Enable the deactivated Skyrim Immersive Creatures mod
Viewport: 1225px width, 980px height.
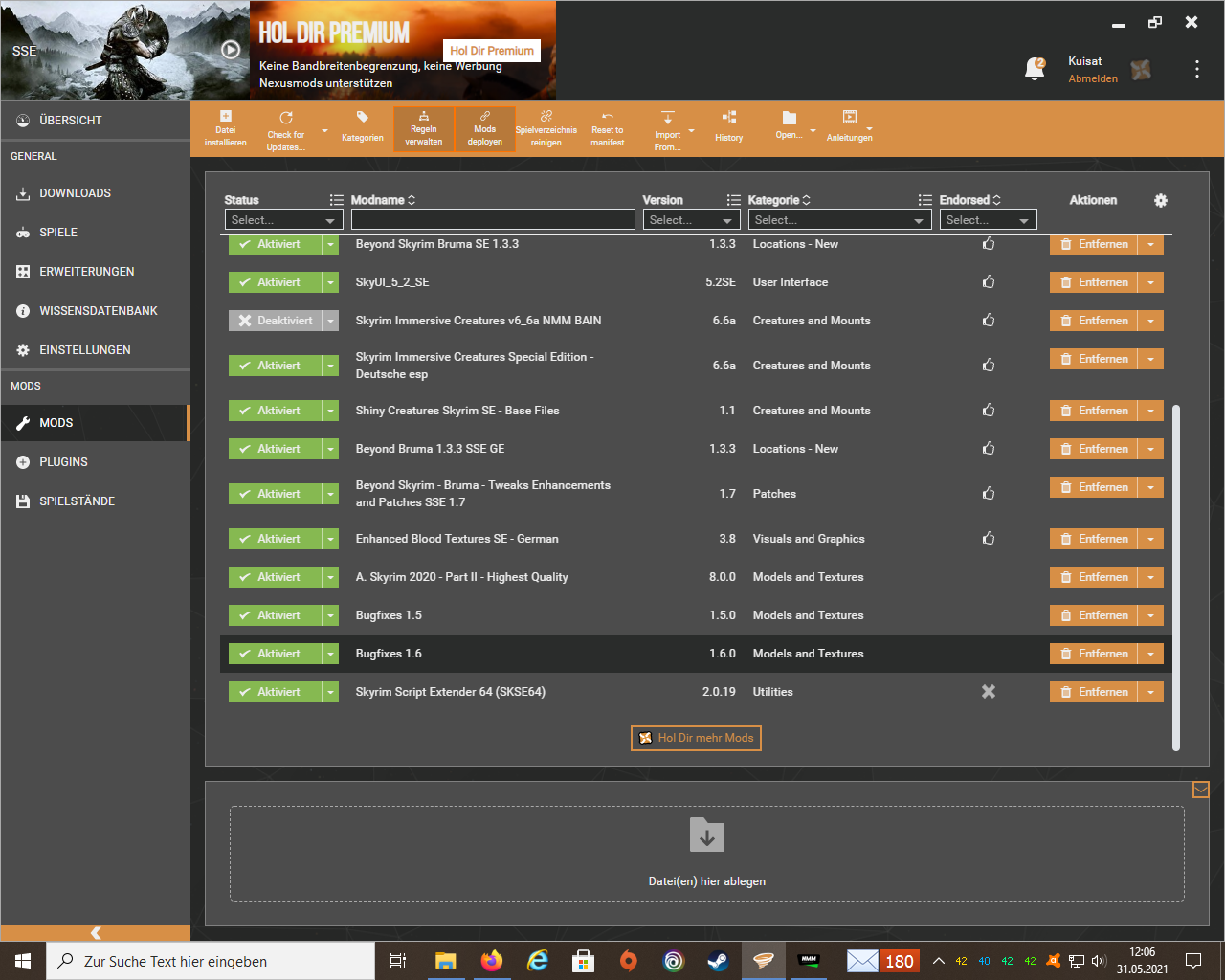(275, 321)
